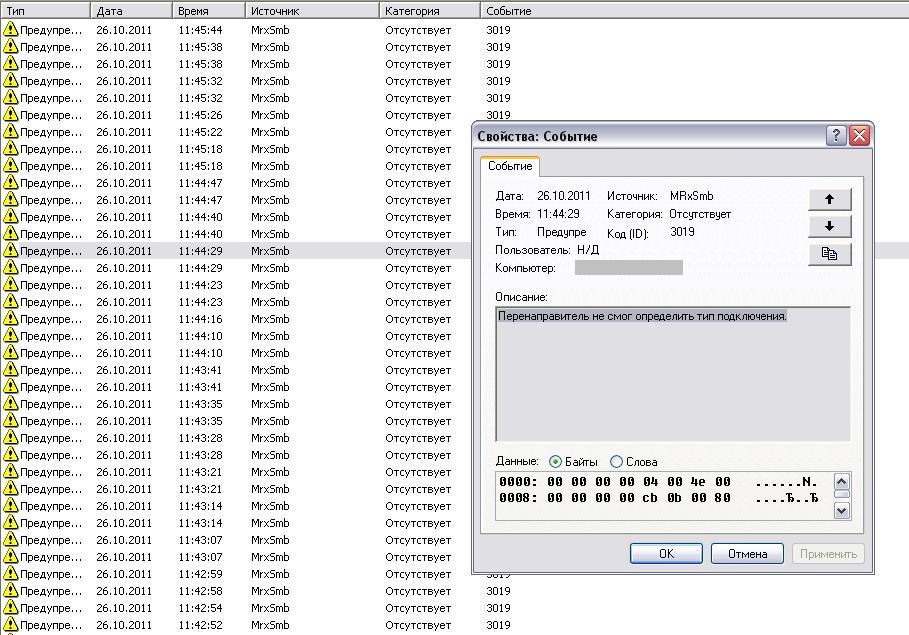Copy event details to the clipboard
This screenshot has height=635, width=909.
[830, 254]
